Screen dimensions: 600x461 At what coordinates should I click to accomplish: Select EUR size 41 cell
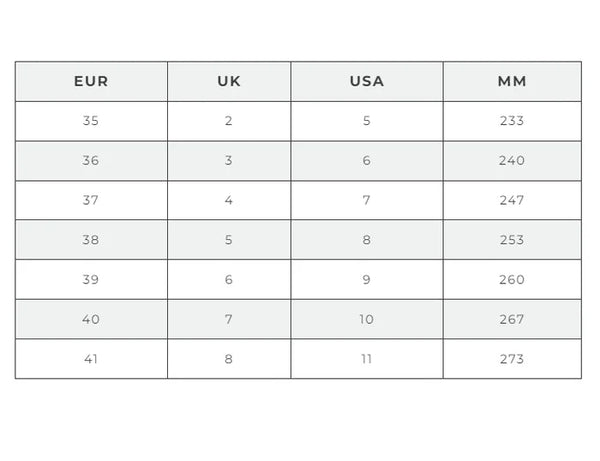coord(91,359)
